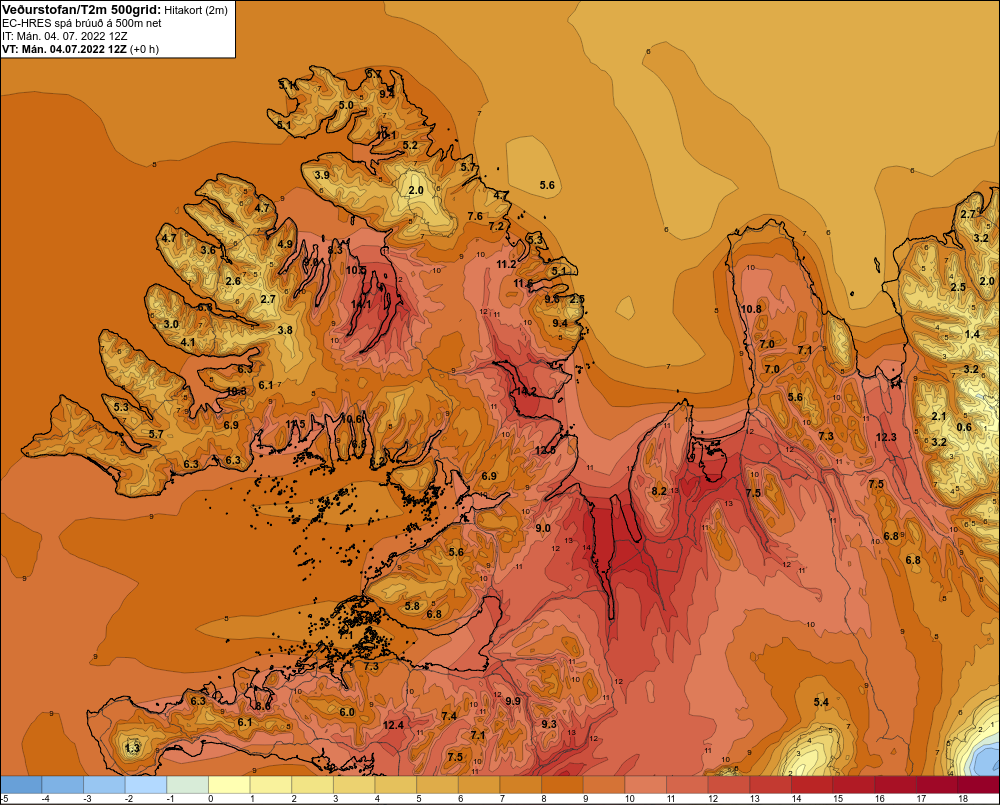Click the 1.3 temperature value

[132, 748]
